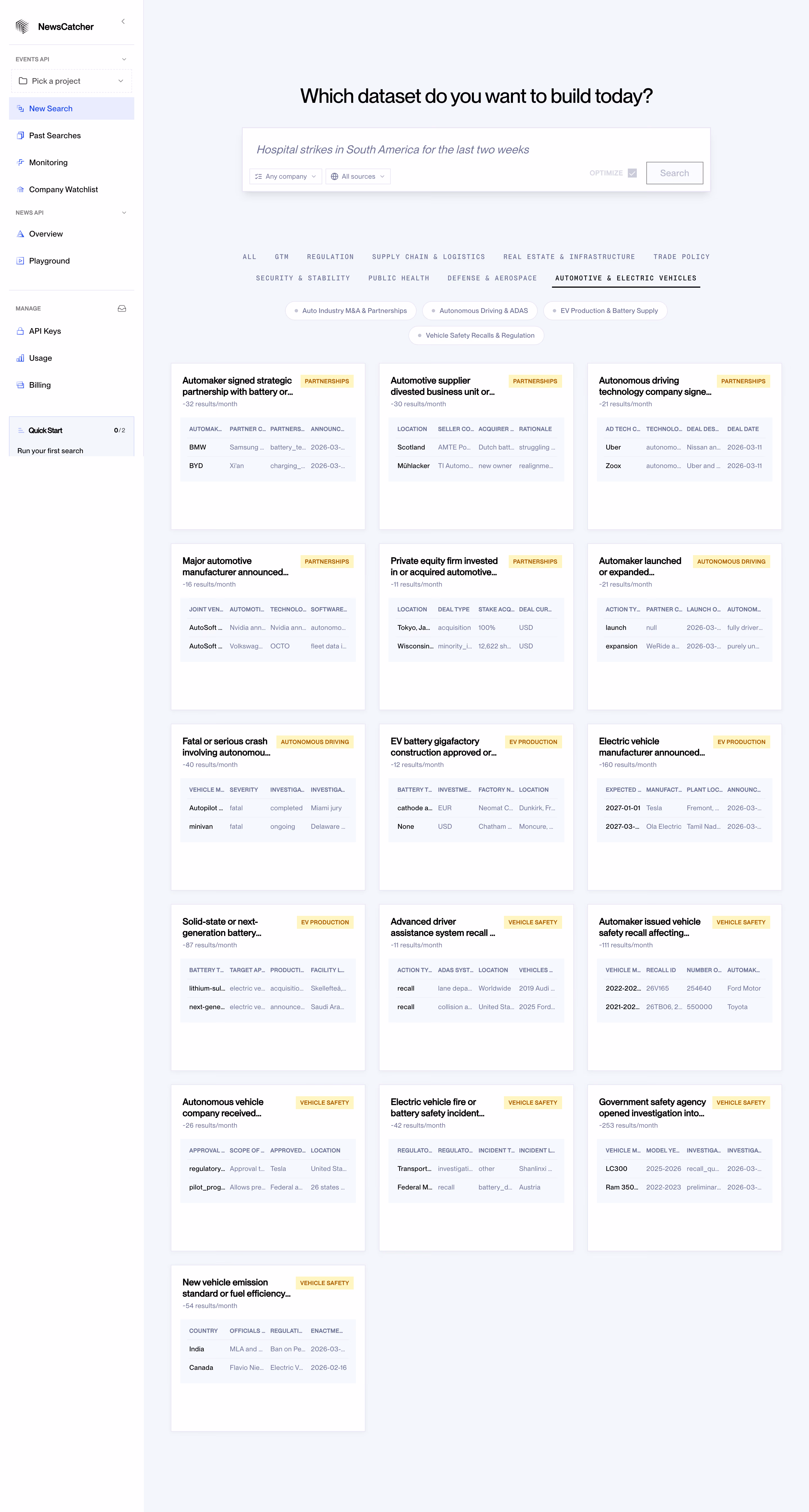Click the Company Watchlist icon
809x1512 pixels.
[21, 190]
